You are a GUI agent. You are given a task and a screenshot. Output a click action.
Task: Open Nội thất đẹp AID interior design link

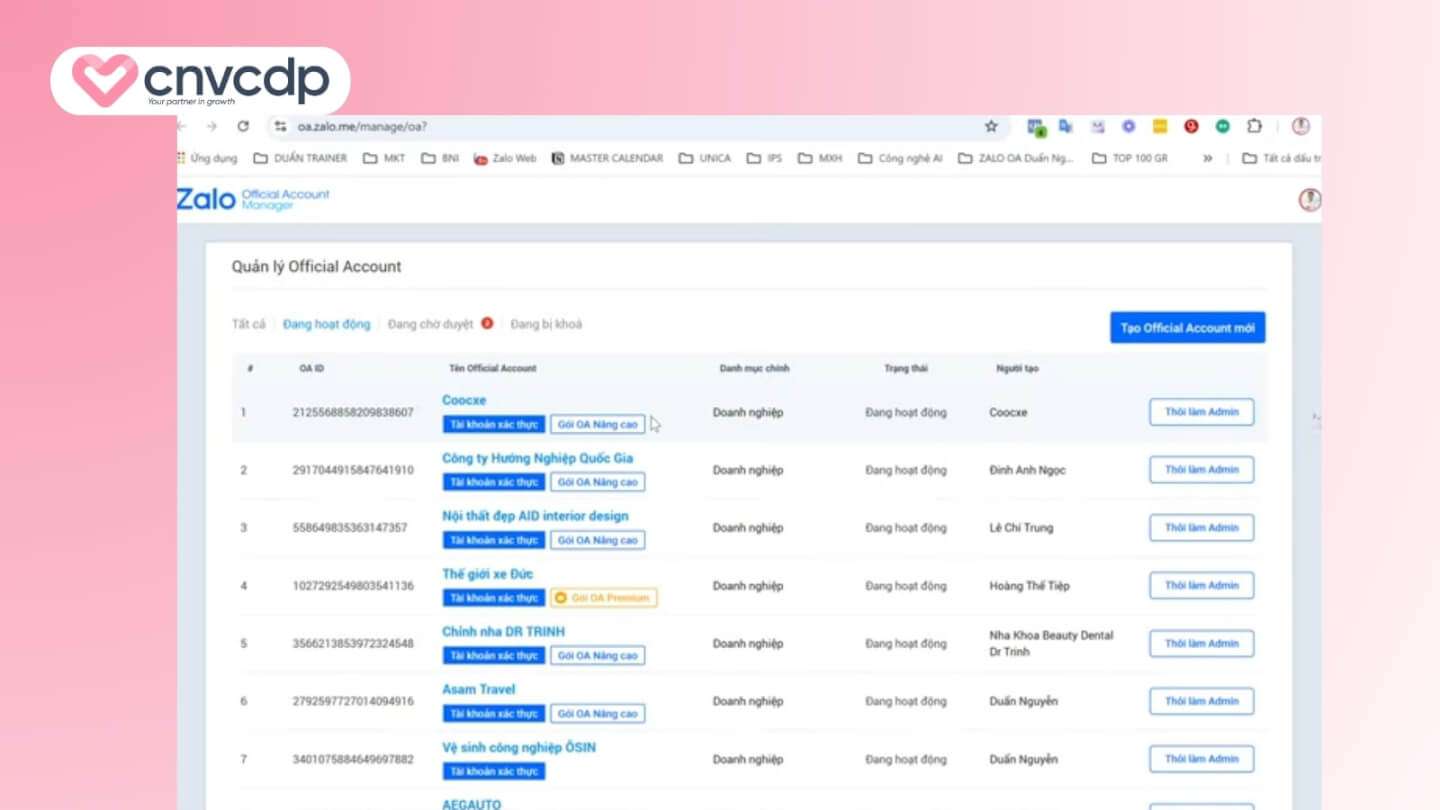[535, 516]
